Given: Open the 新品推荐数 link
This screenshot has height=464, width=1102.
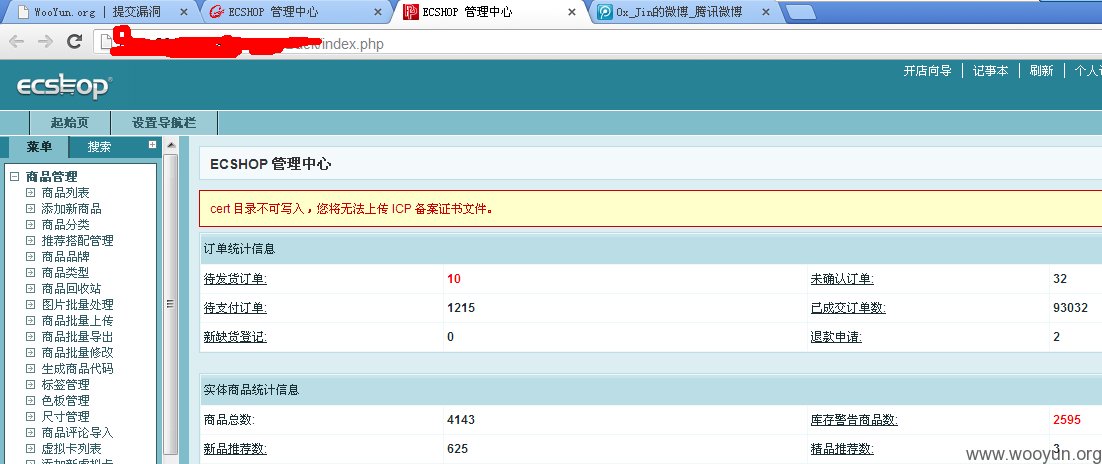Looking at the screenshot, I should pyautogui.click(x=235, y=449).
